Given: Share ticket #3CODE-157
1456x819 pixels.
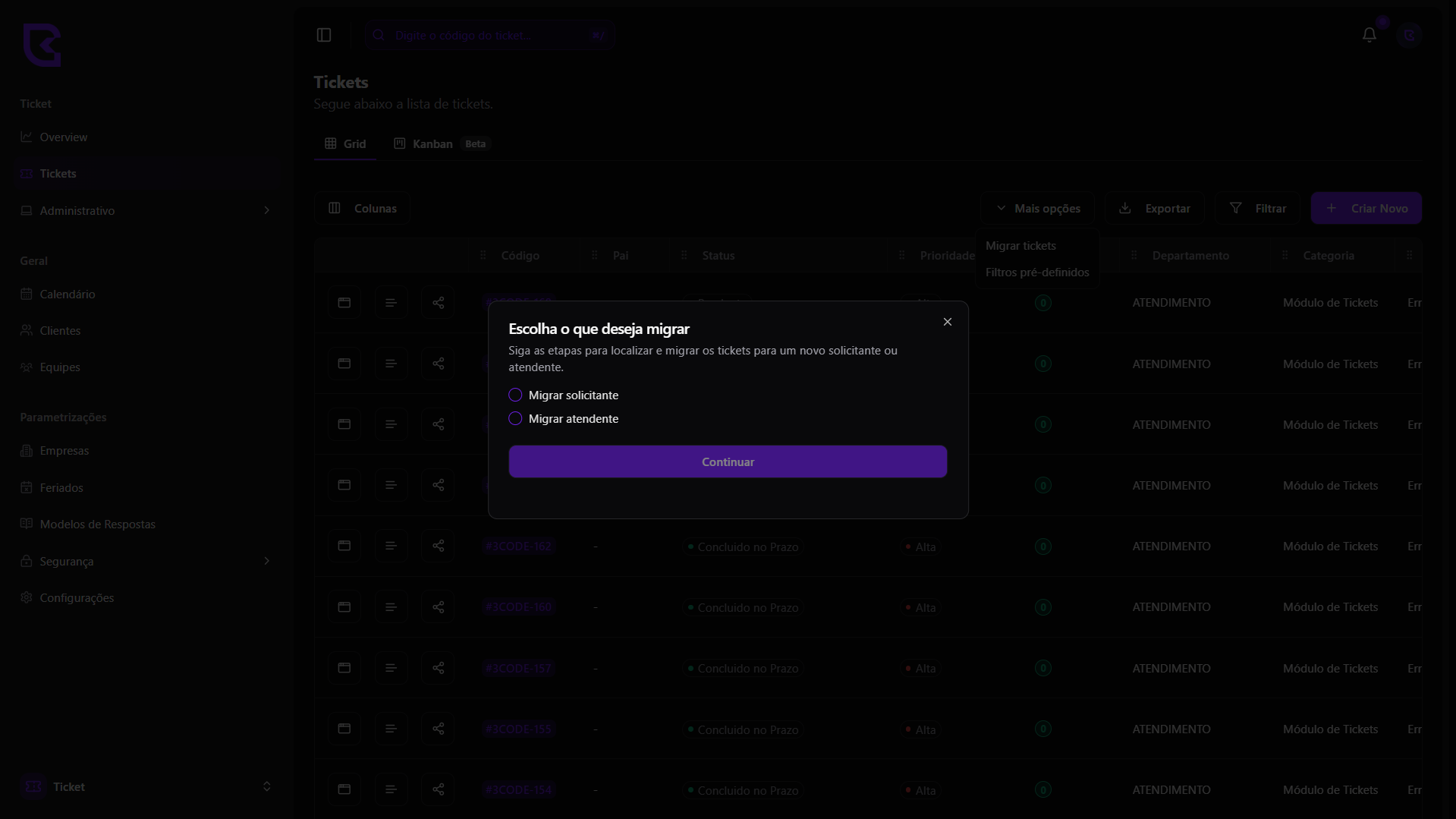Looking at the screenshot, I should (438, 668).
